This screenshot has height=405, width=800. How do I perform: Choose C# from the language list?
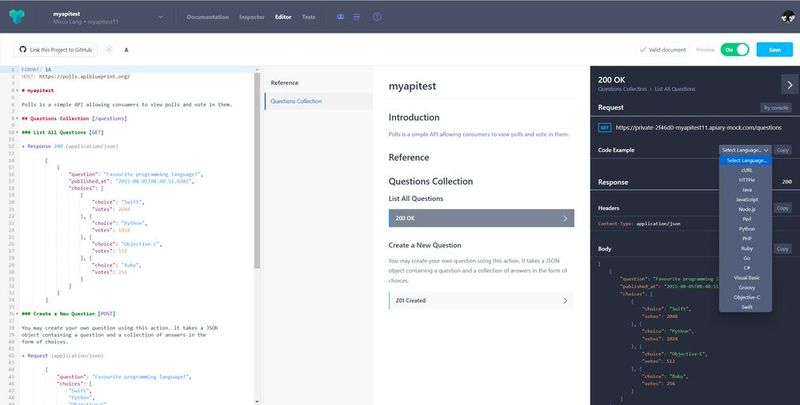tap(746, 268)
